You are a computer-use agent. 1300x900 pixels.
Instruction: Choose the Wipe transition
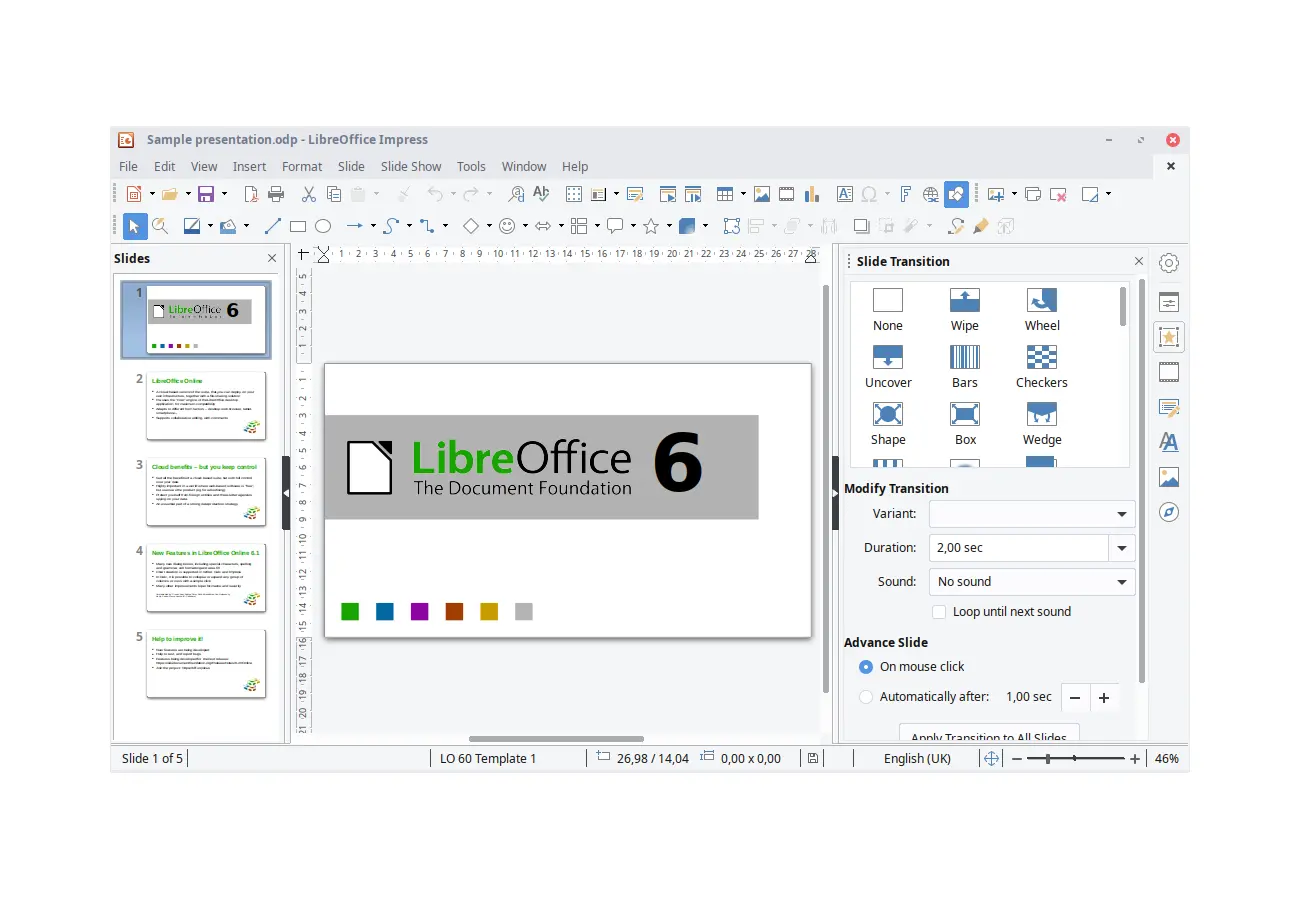pos(965,310)
